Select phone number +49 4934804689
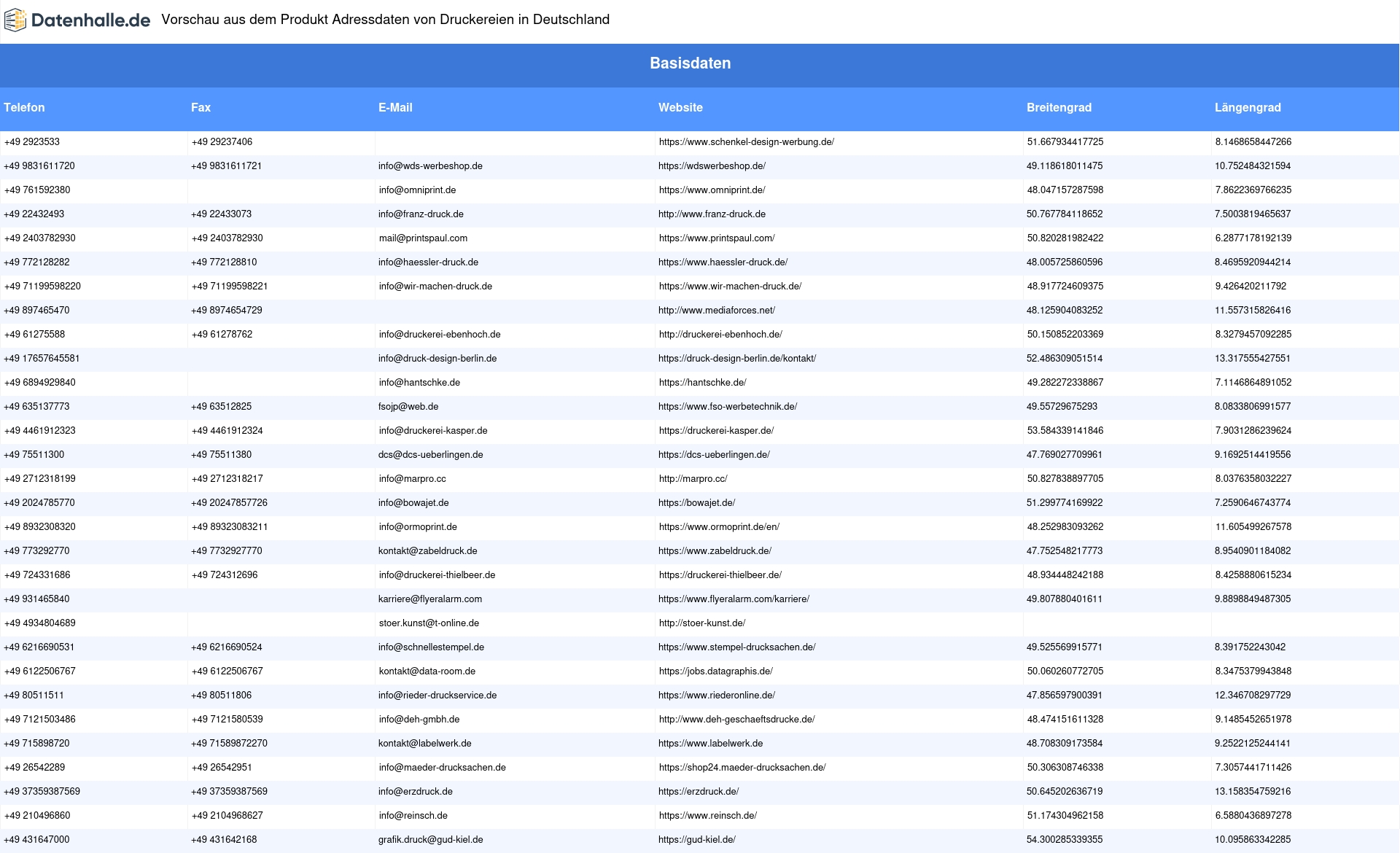Screen dimensions: 1400x853 tap(40, 623)
